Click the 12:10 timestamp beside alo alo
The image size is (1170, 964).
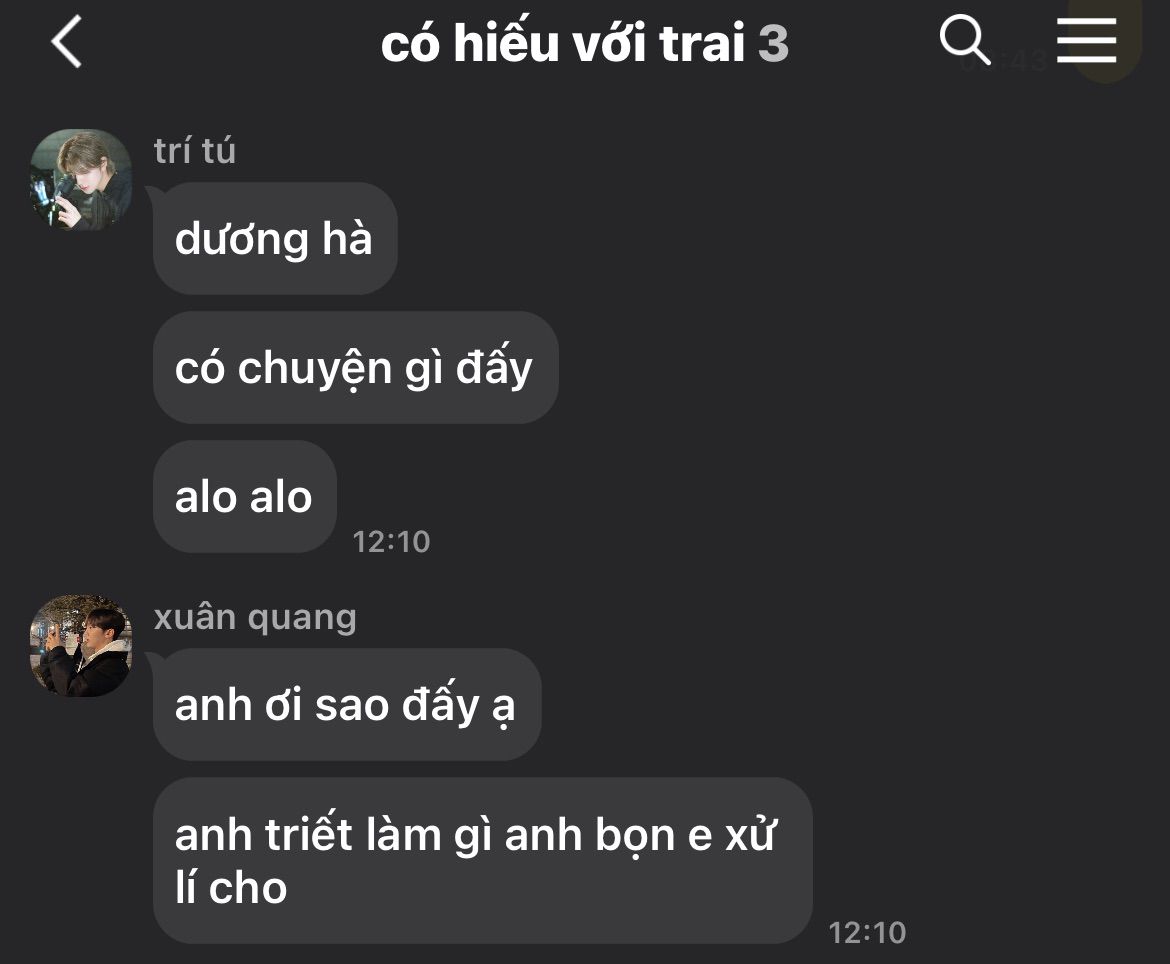[x=391, y=542]
